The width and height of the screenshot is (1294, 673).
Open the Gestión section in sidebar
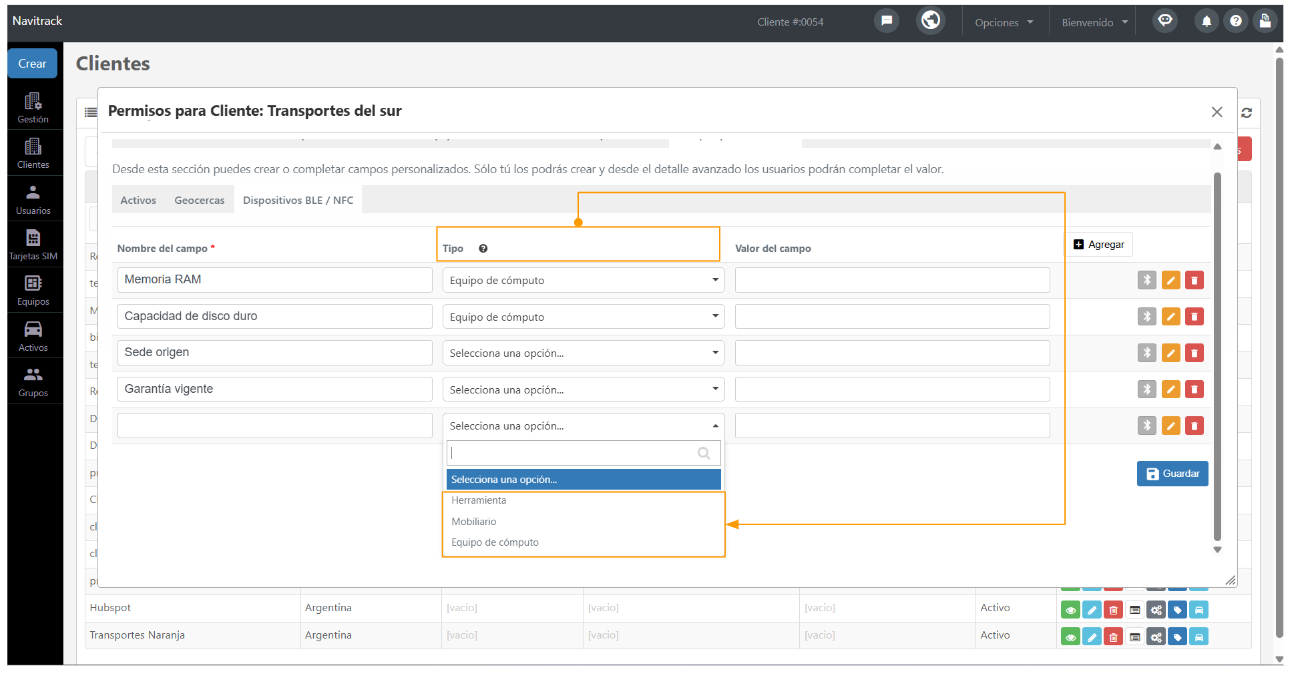[32, 107]
